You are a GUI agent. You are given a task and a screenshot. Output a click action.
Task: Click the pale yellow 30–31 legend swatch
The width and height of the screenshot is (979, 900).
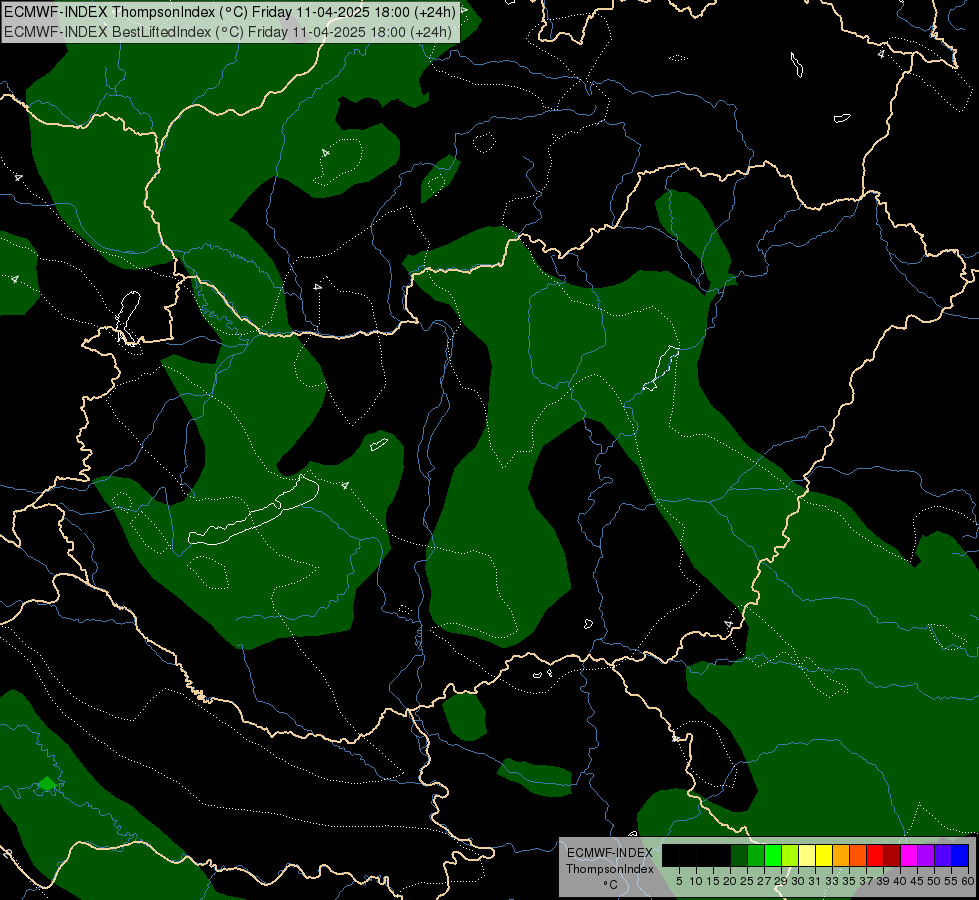807,855
